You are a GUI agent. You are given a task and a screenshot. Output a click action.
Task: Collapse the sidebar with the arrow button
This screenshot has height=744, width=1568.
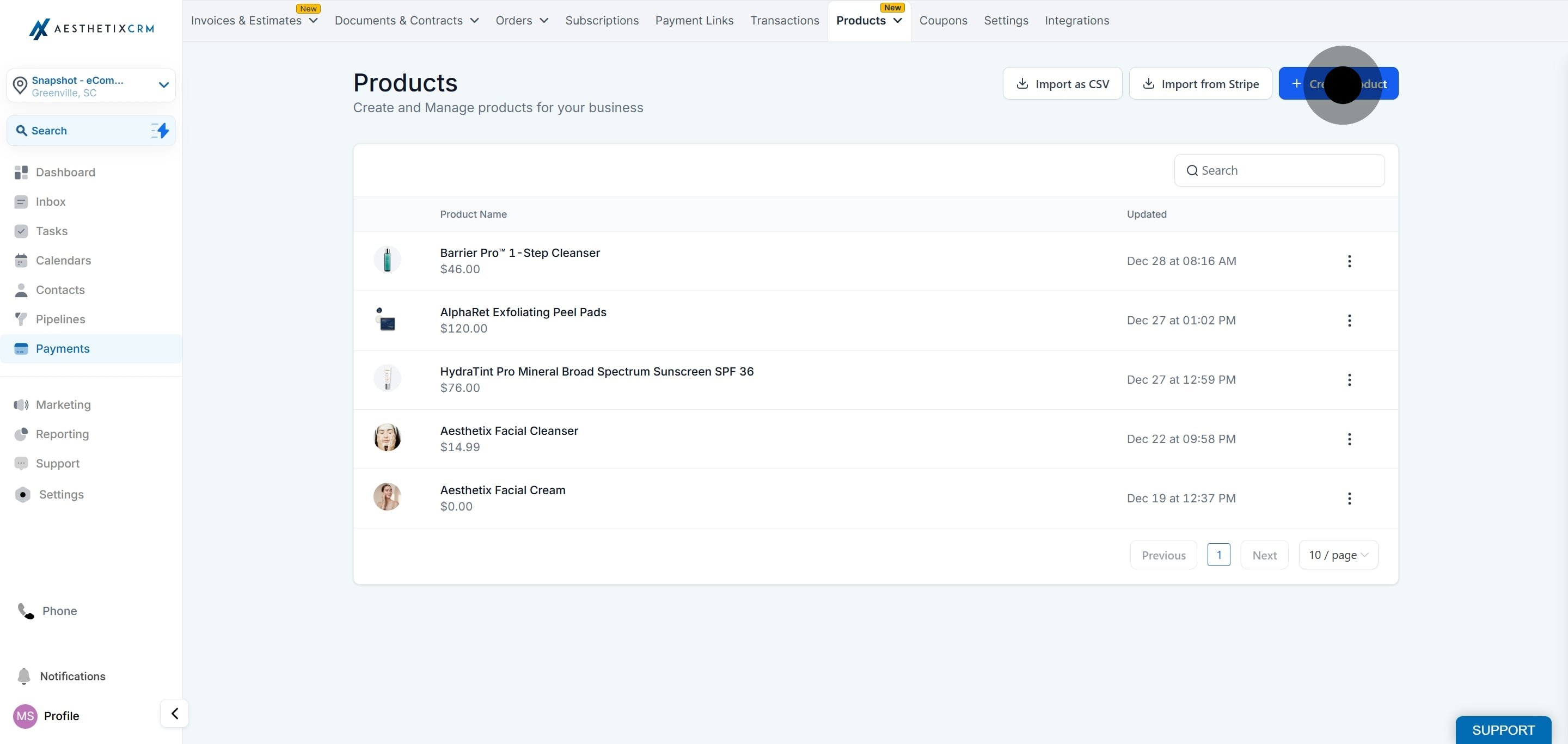pyautogui.click(x=174, y=714)
